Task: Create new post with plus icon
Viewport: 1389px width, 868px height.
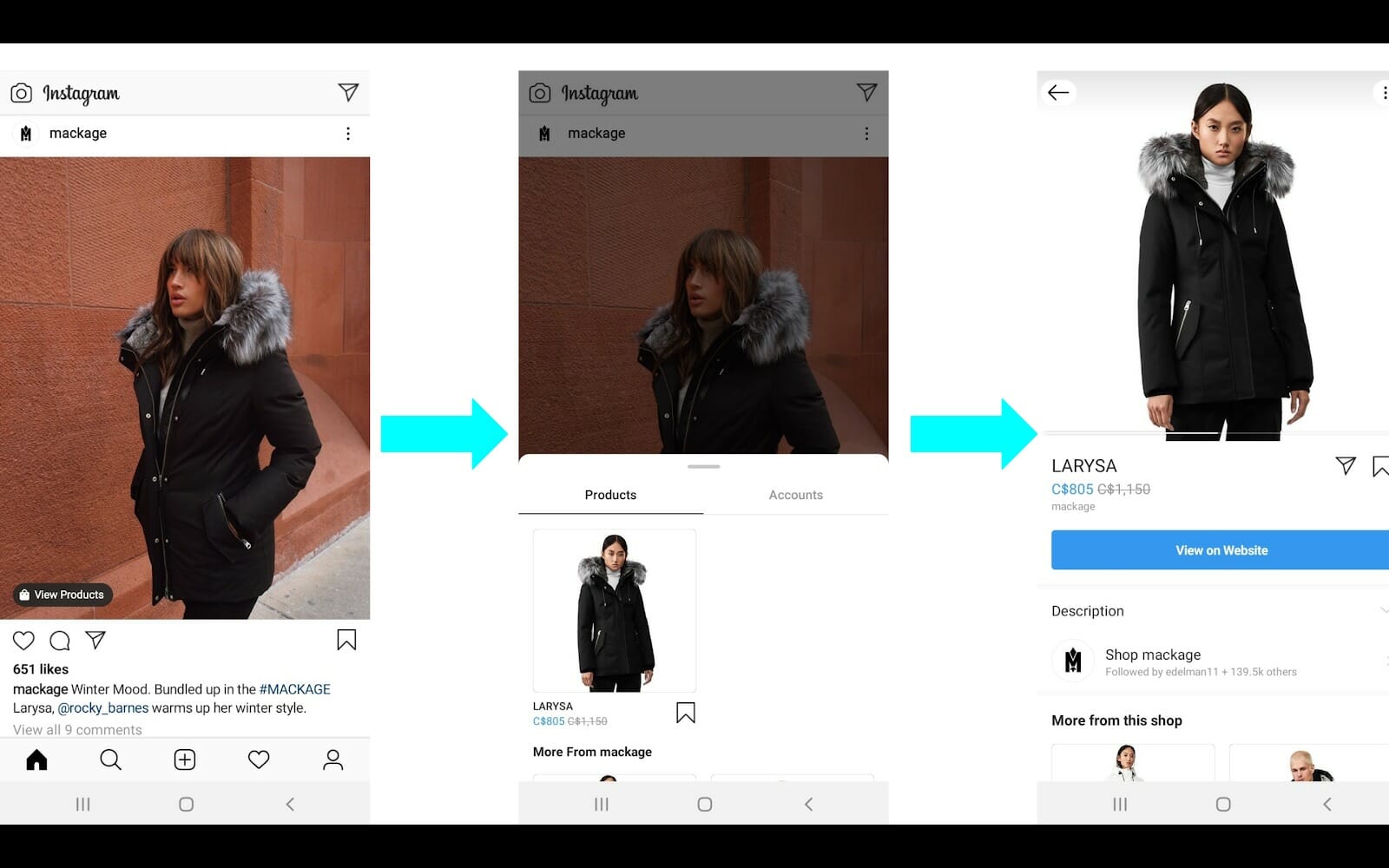Action: [x=185, y=760]
